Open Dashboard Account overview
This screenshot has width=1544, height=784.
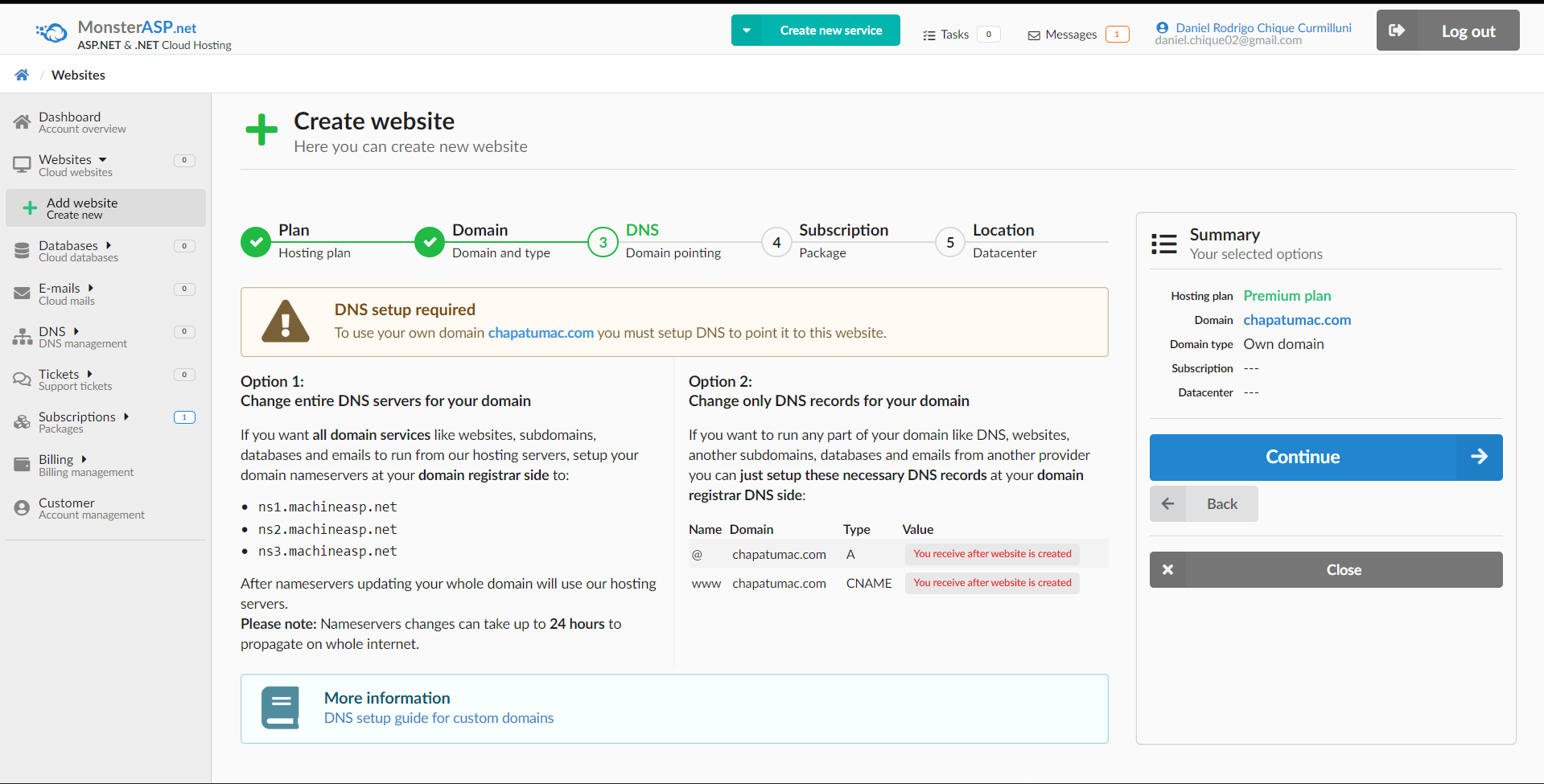click(x=105, y=122)
